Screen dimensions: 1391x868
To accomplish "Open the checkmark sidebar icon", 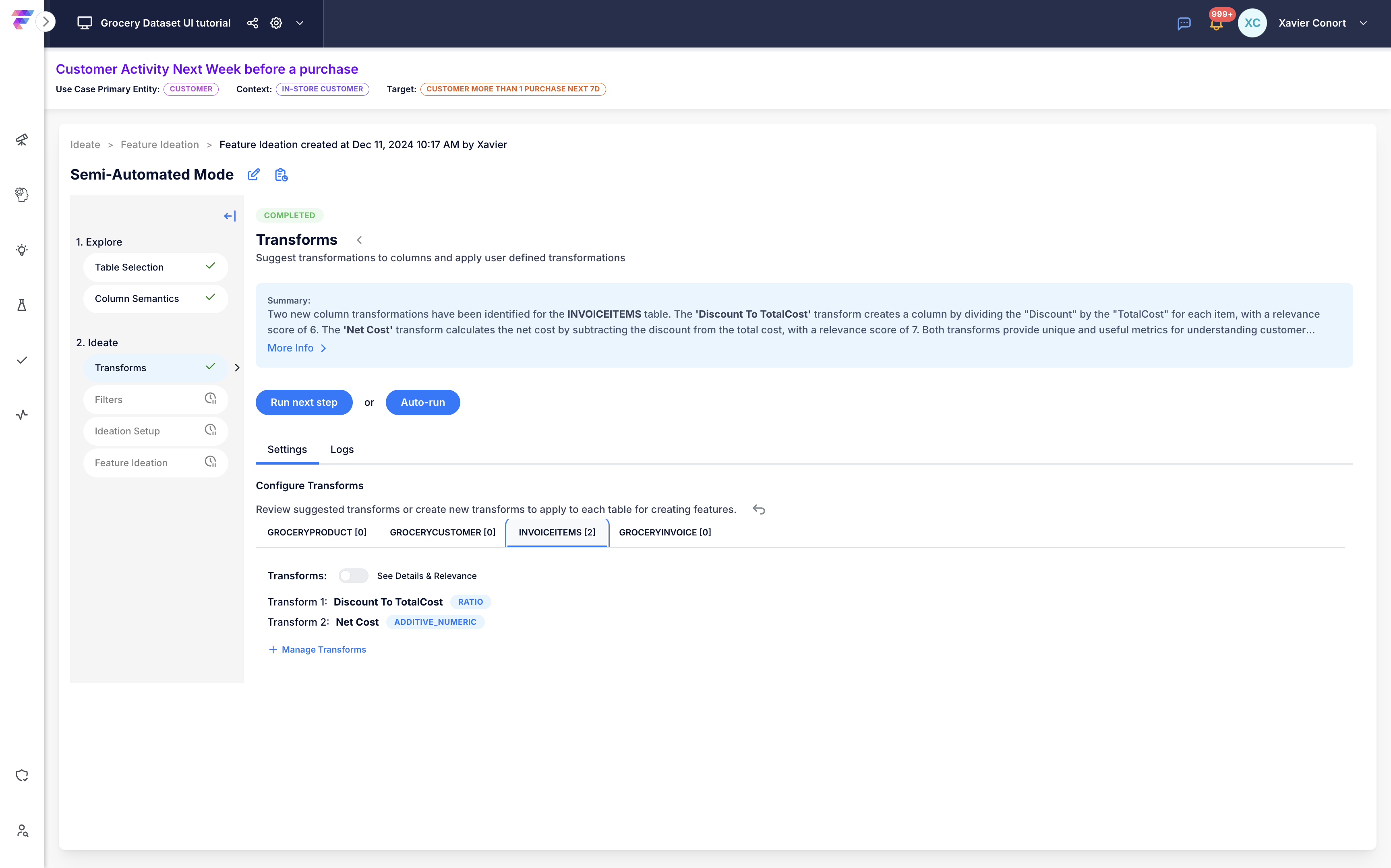I will coord(22,360).
